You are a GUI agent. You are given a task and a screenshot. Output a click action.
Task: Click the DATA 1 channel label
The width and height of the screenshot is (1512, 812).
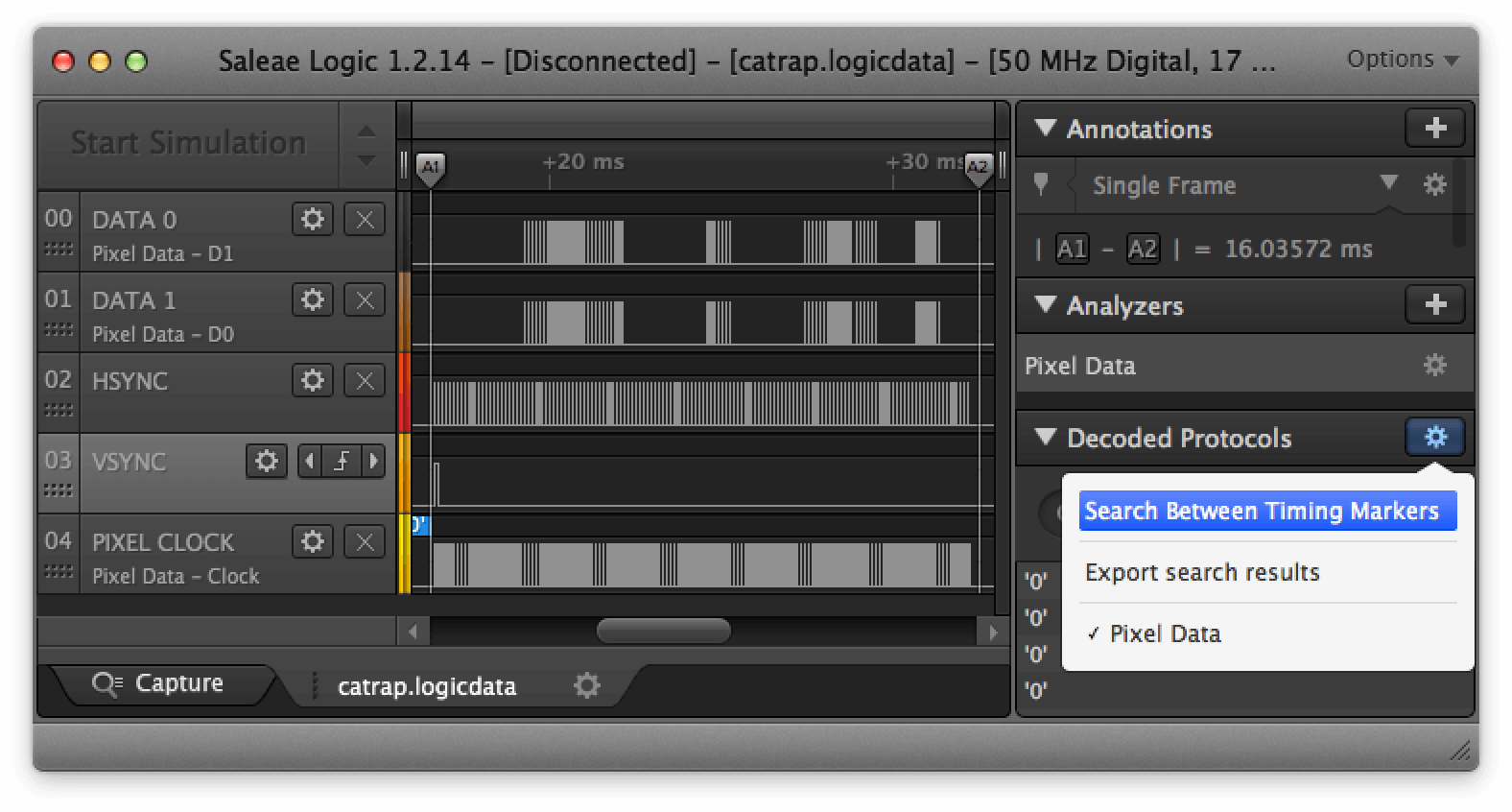(134, 300)
